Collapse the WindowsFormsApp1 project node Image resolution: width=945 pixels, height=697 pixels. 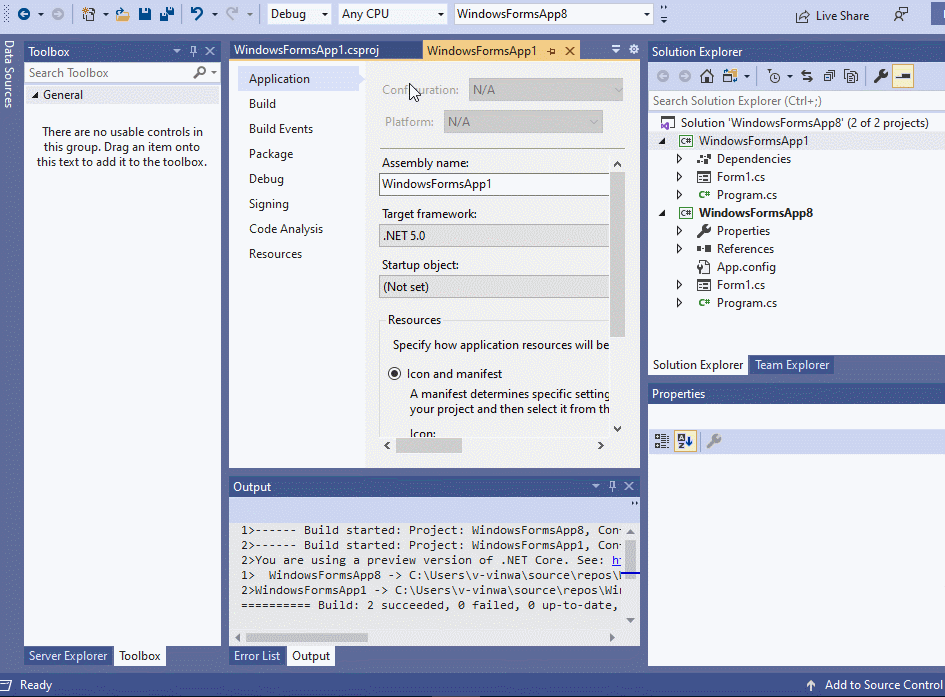[x=662, y=141]
